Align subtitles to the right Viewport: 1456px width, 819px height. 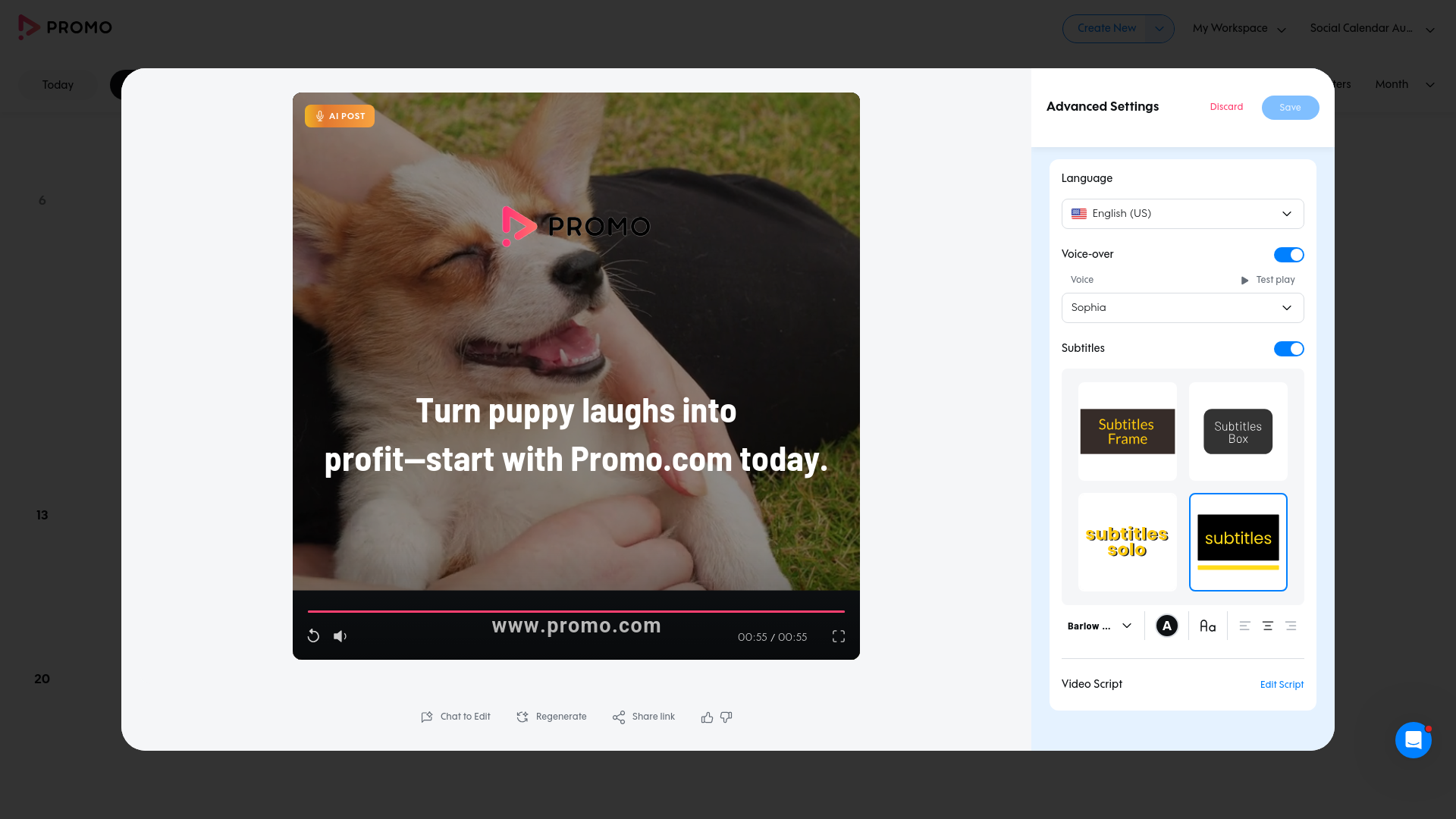1291,626
